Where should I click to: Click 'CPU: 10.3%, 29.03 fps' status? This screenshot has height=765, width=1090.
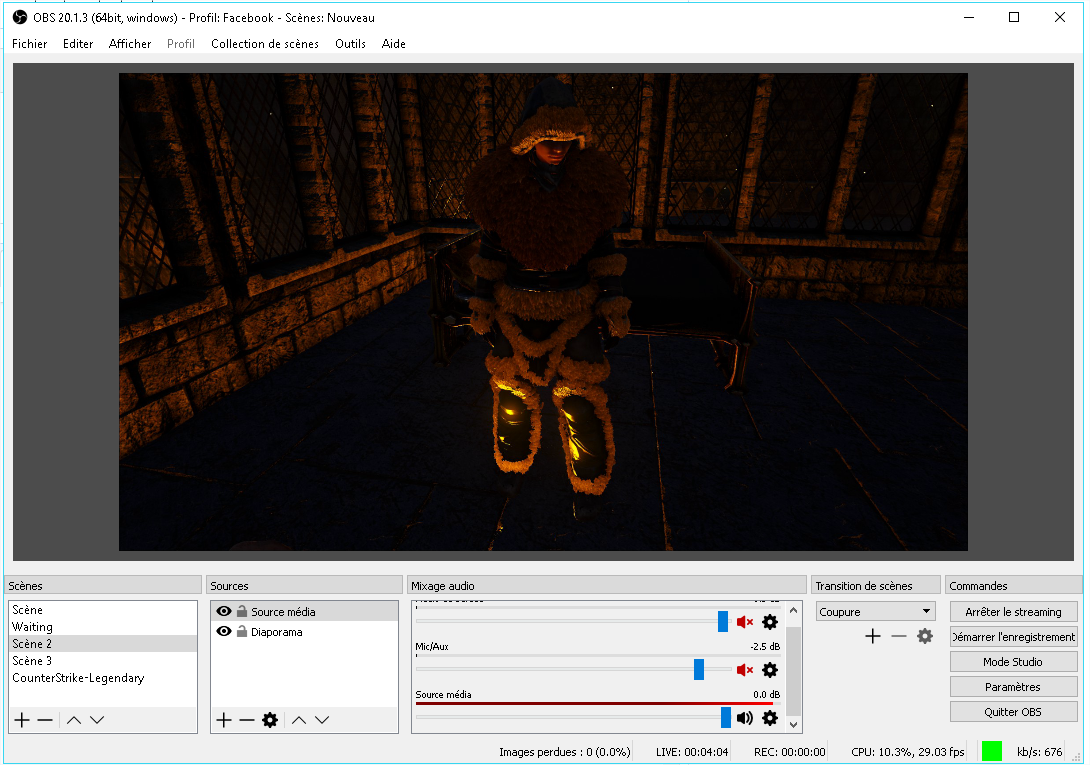point(907,752)
